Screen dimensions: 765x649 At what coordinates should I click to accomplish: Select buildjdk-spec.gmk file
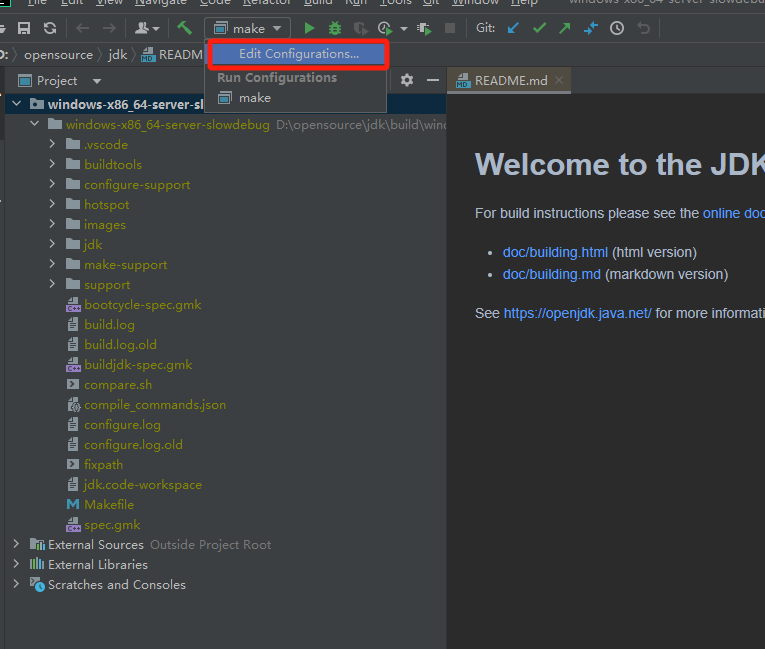pos(138,365)
